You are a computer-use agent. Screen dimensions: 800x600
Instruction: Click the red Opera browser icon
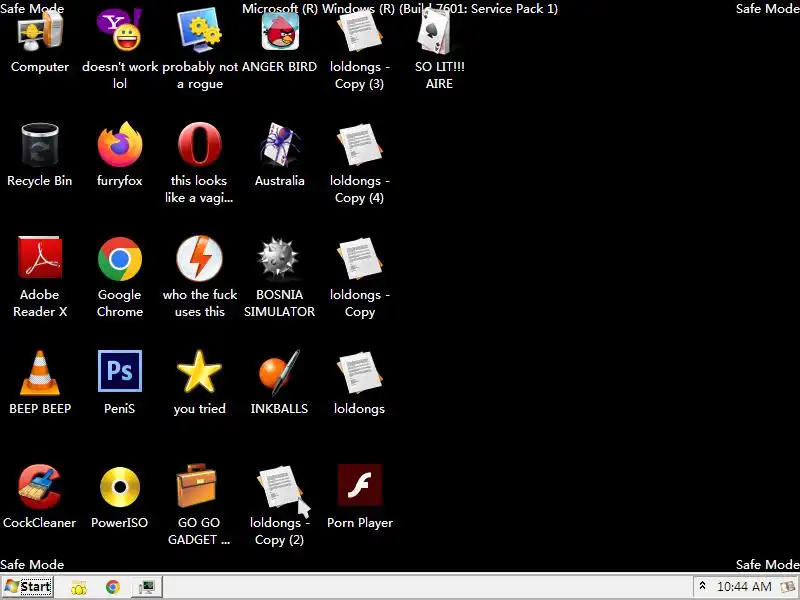click(x=199, y=144)
